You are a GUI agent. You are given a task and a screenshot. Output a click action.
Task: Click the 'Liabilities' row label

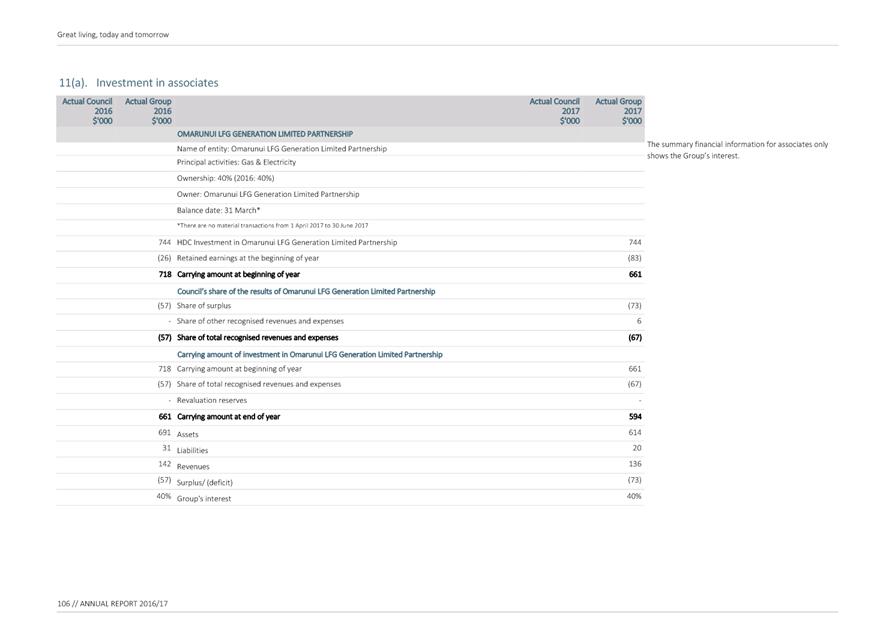tap(192, 450)
